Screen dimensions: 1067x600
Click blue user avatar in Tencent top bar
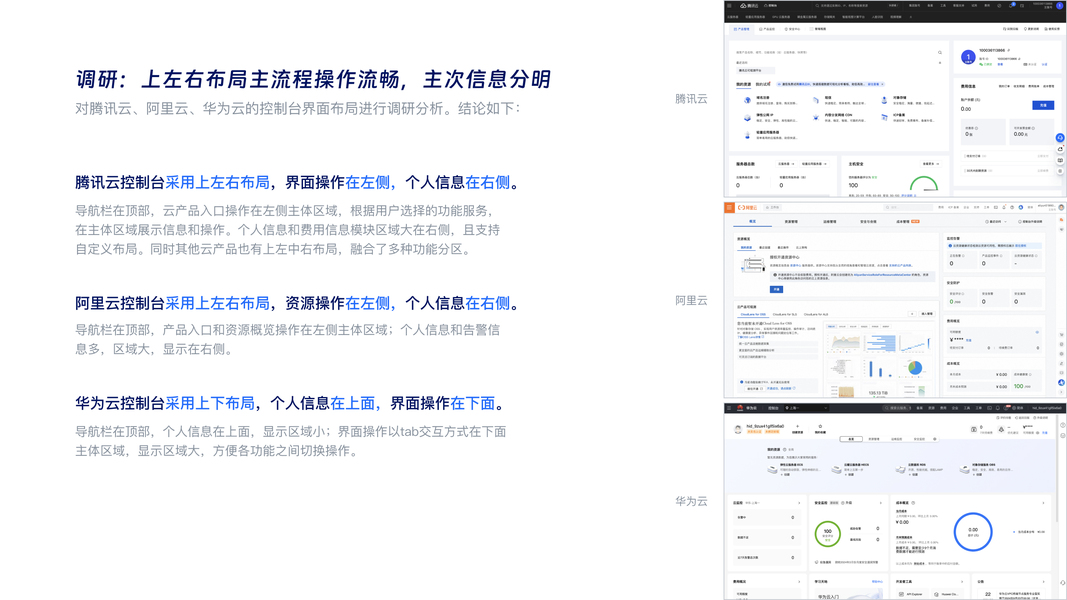click(x=1060, y=5)
